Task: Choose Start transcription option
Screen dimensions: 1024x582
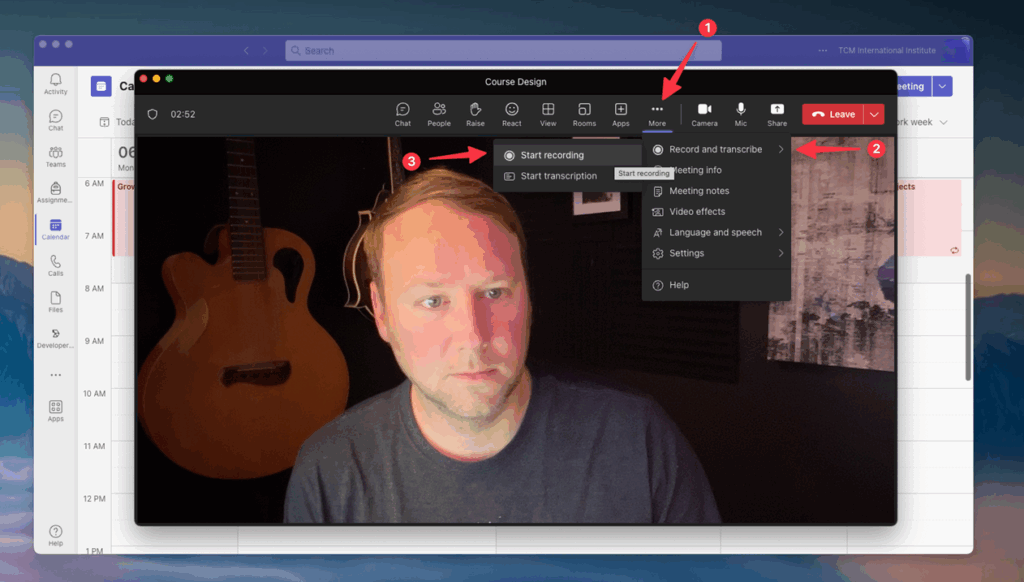Action: coord(558,176)
